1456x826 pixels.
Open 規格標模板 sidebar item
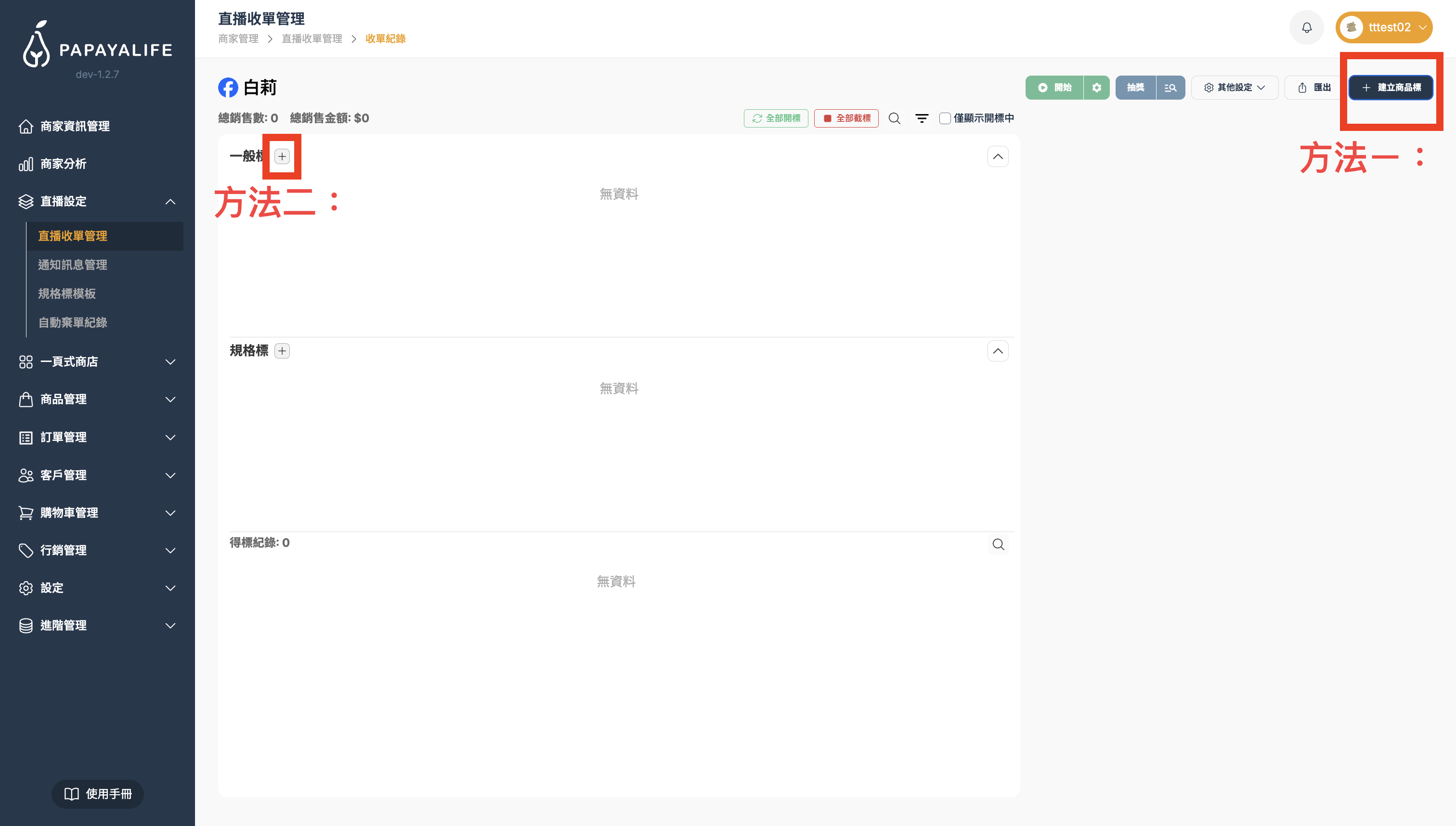pyautogui.click(x=67, y=294)
